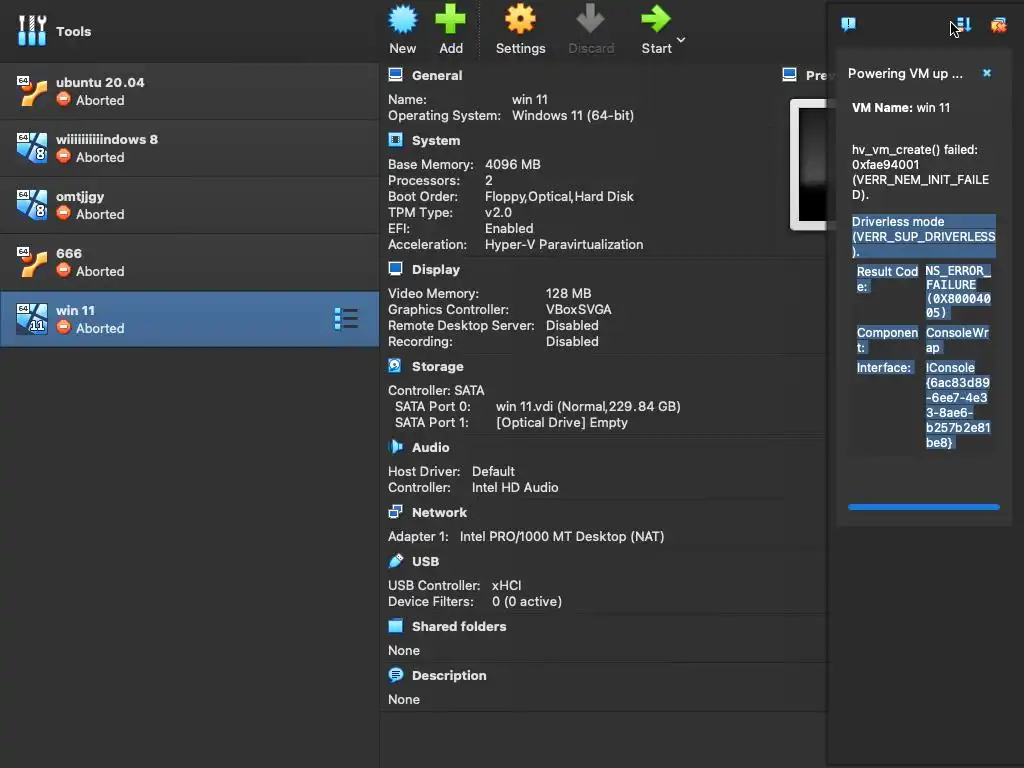Click Boot Order Floppy, Optical, Hard Disk value

(559, 197)
